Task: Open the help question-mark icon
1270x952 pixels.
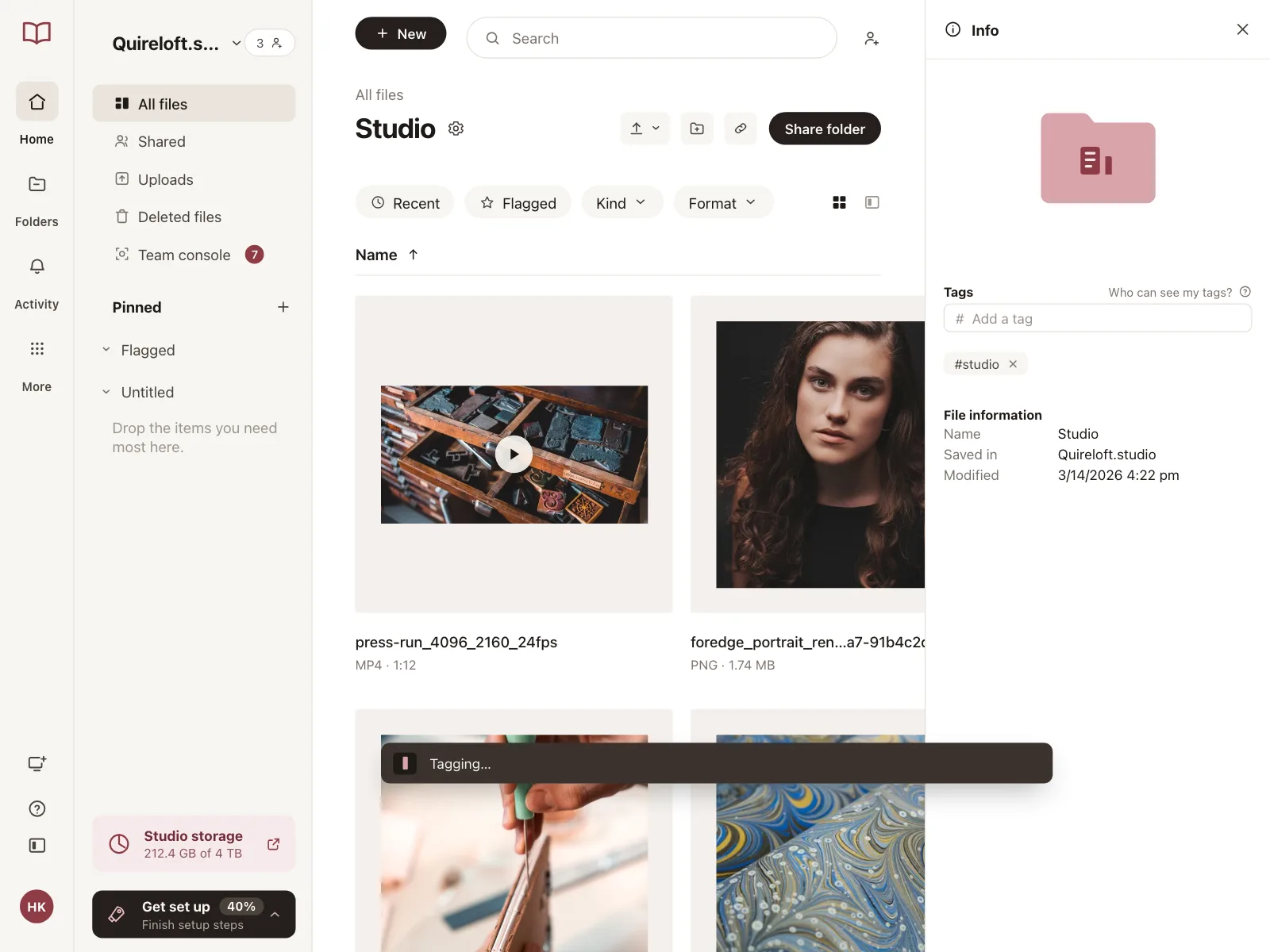Action: pos(37,808)
